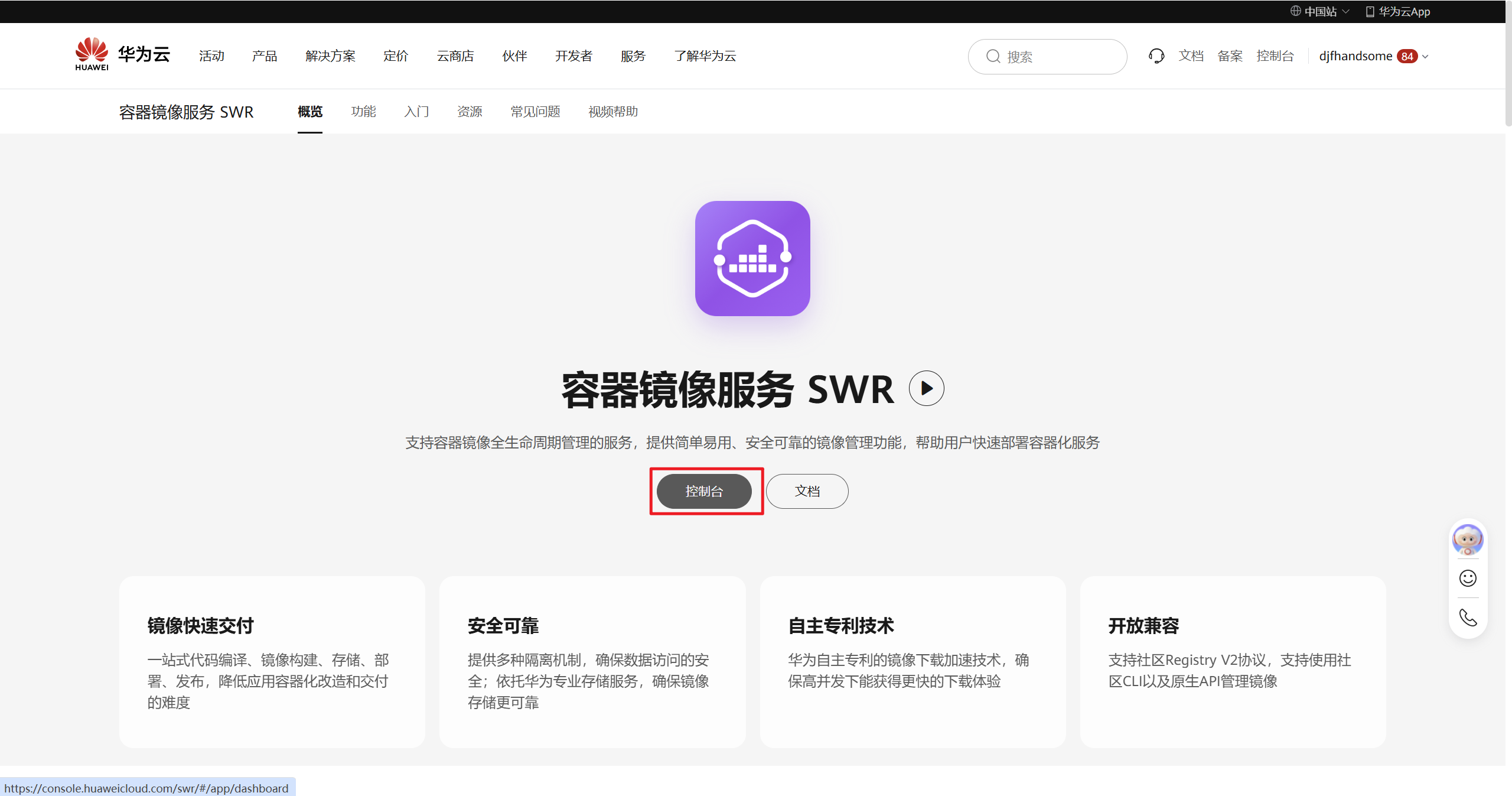The width and height of the screenshot is (1512, 796).
Task: Open the 华为云App link
Action: click(x=1398, y=11)
